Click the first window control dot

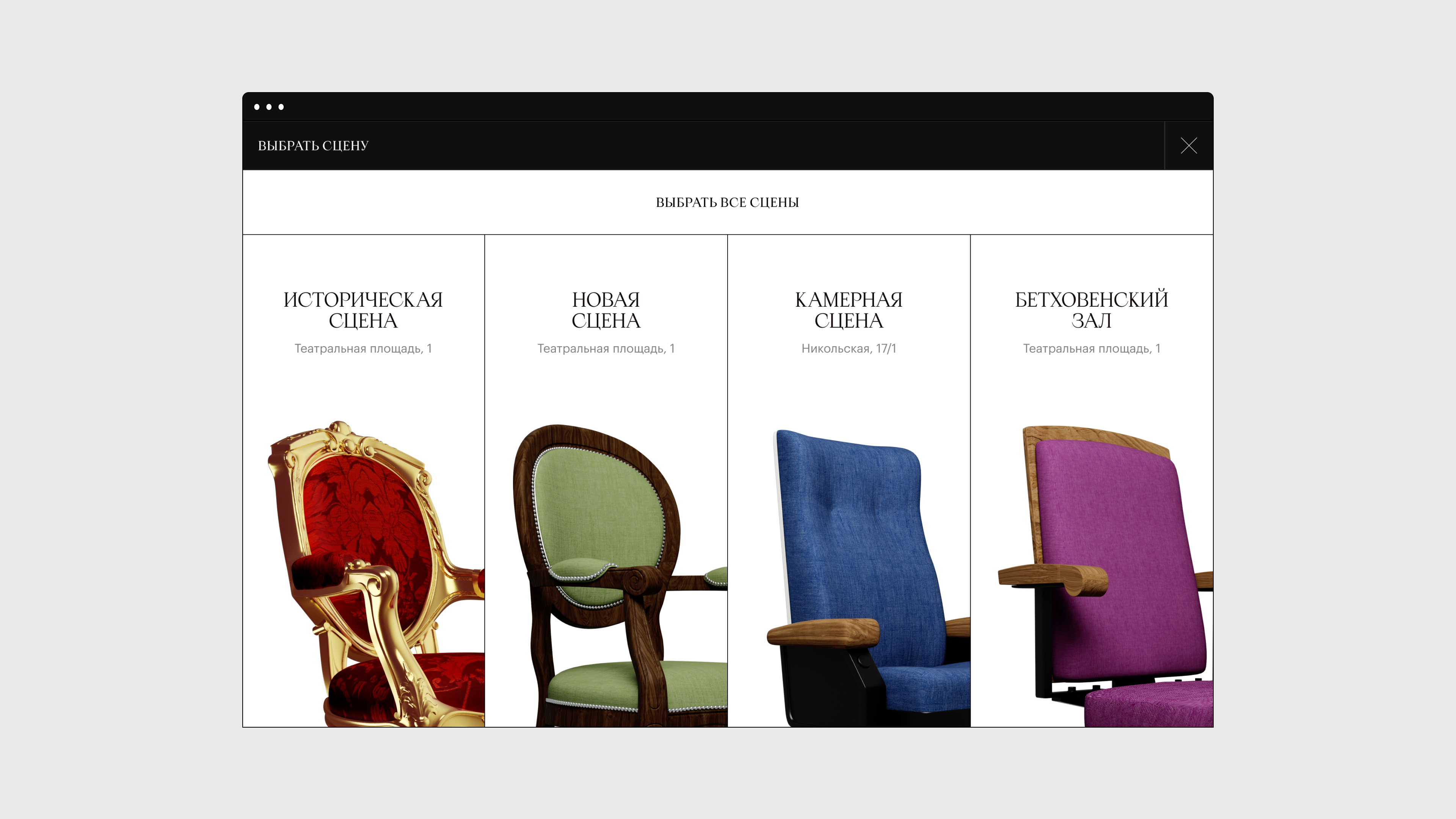[x=257, y=107]
